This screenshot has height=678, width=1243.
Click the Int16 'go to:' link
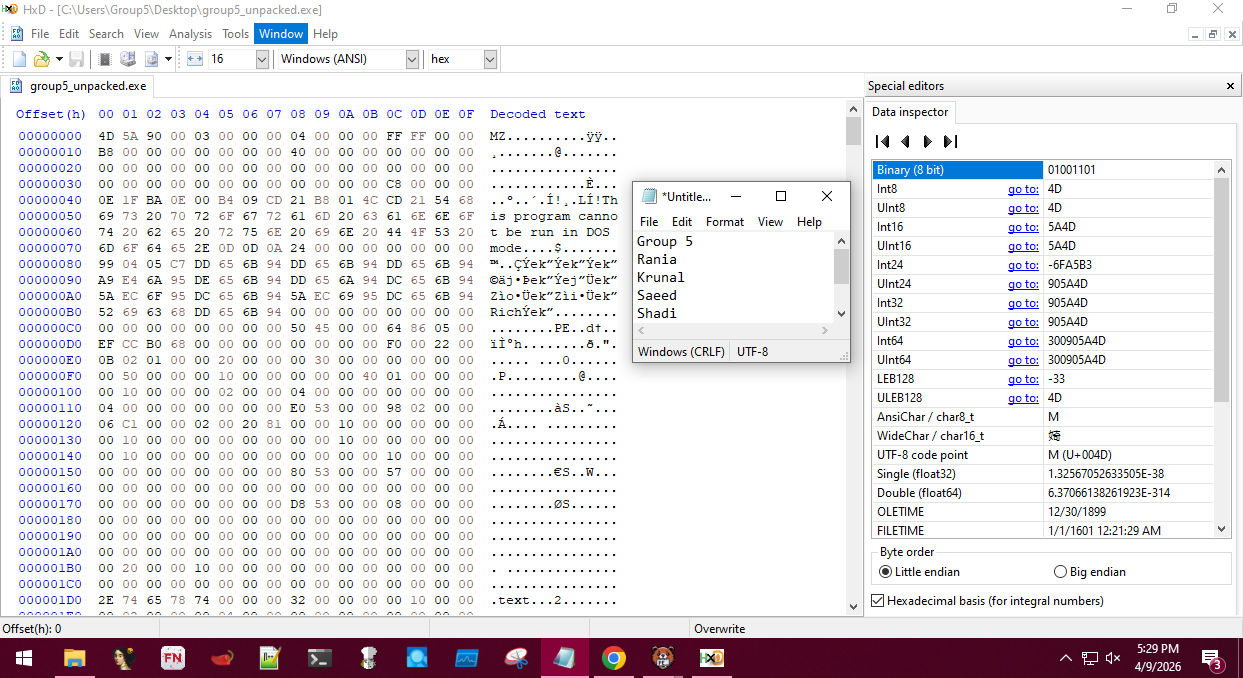[x=1022, y=227]
